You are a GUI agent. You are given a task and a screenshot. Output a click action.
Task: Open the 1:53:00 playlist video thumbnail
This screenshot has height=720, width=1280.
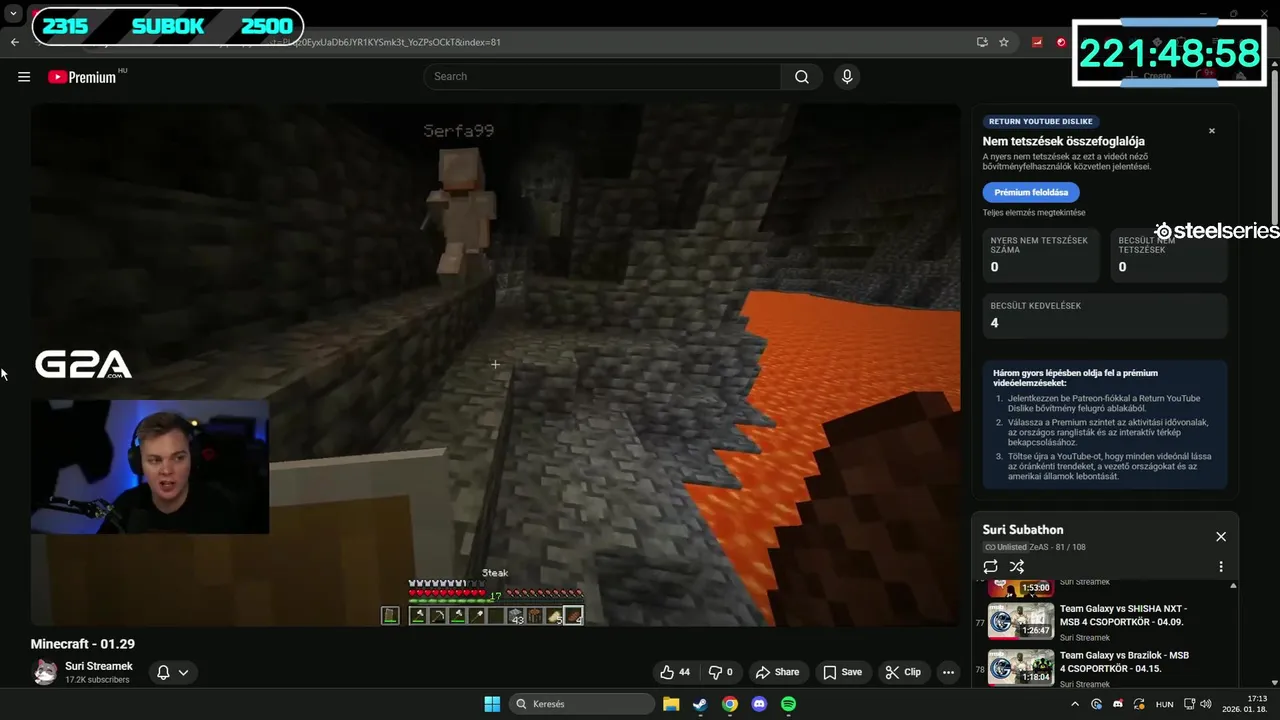pos(1021,586)
